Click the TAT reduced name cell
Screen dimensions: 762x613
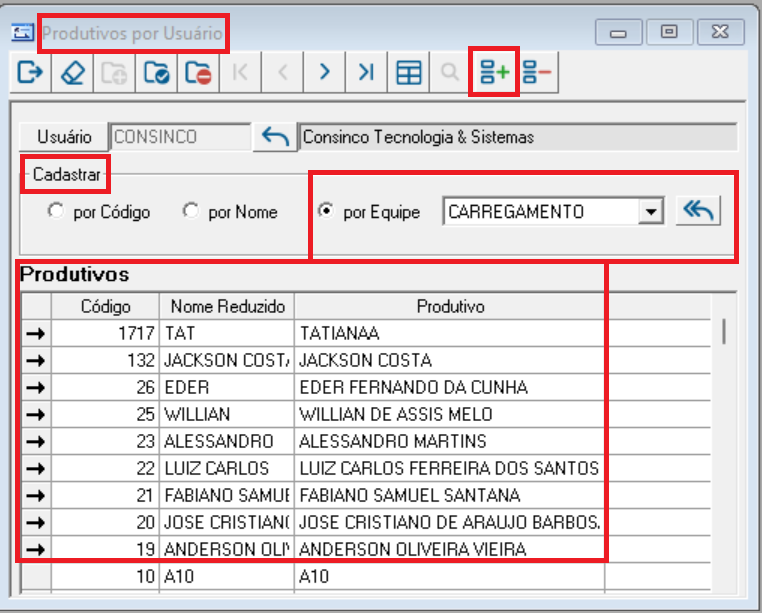click(227, 333)
